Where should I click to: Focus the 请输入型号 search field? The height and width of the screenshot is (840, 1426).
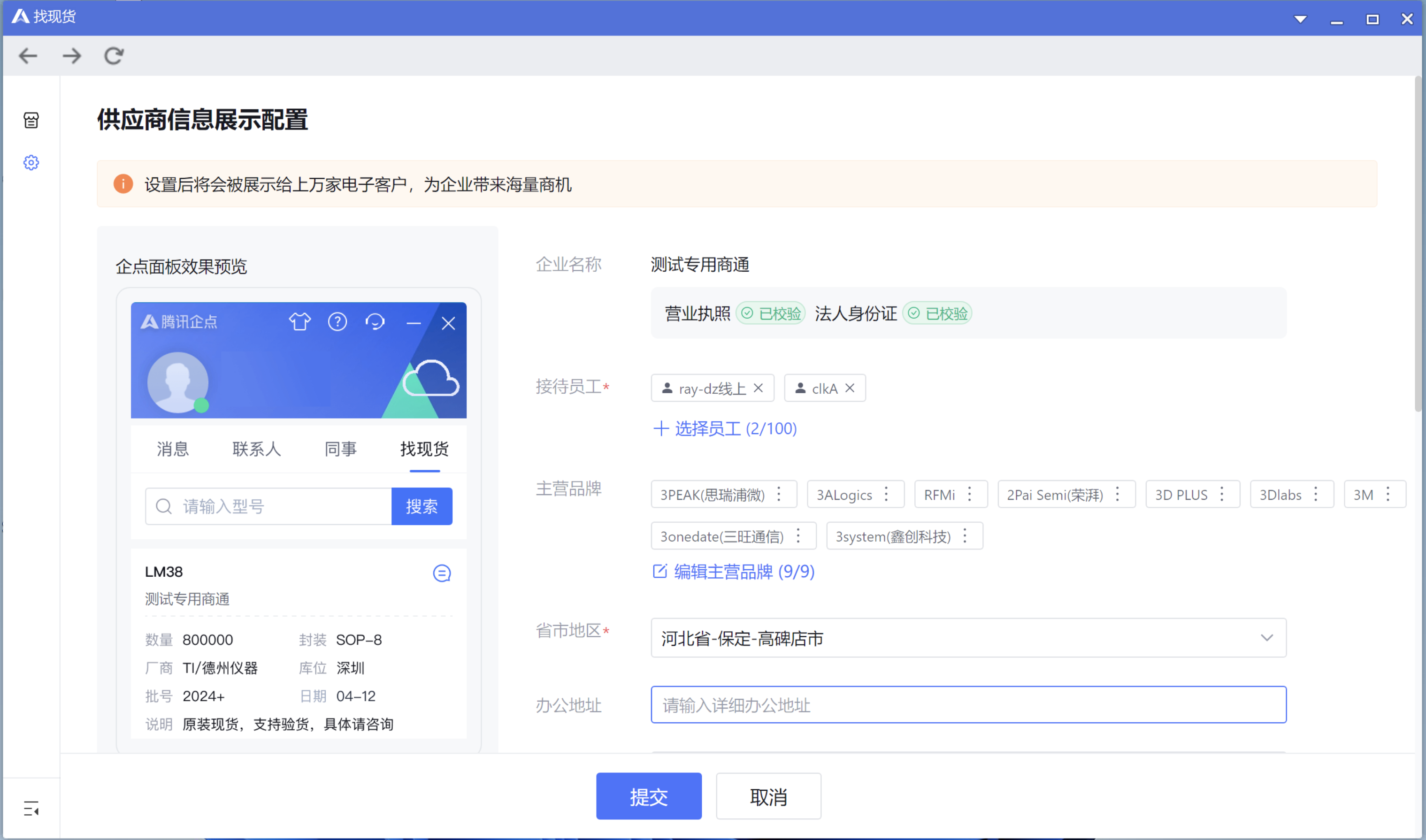268,506
